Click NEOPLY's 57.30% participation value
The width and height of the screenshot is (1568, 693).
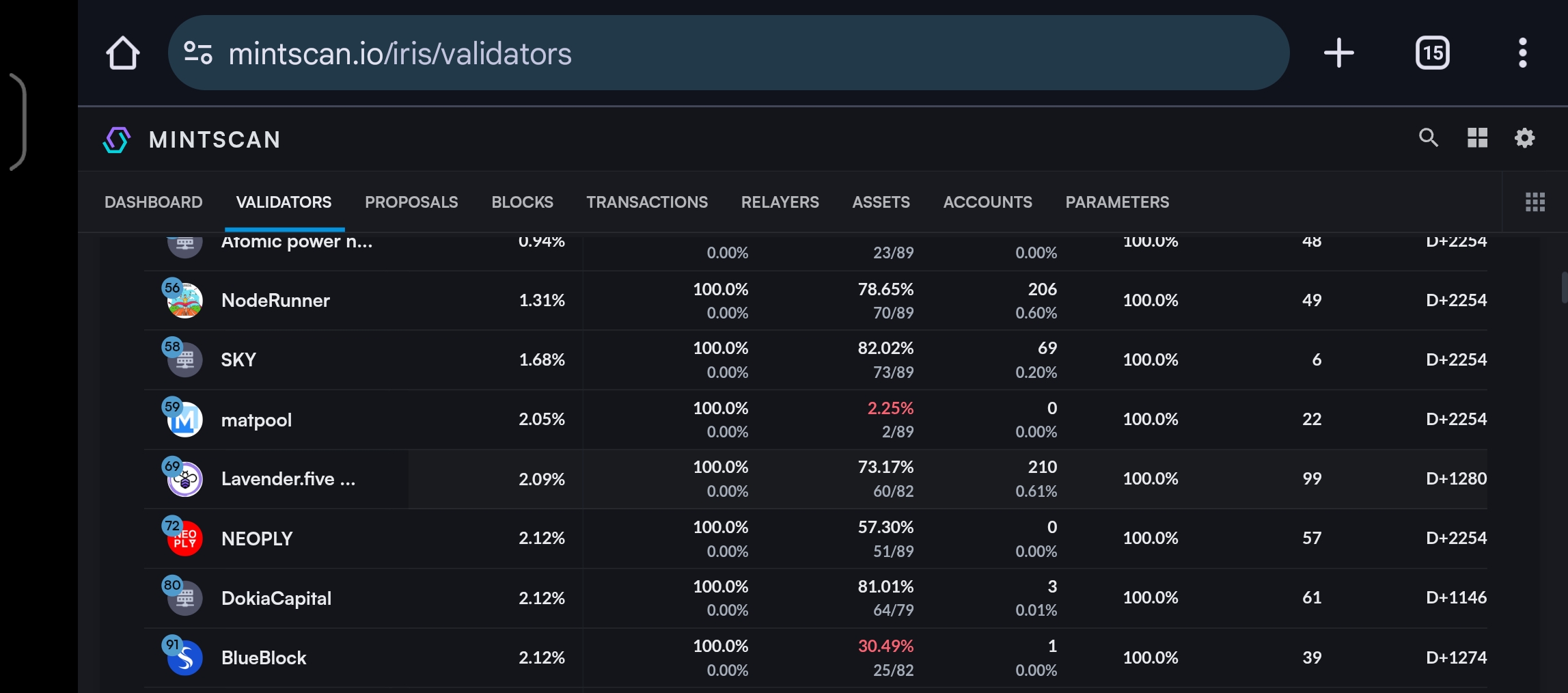[885, 527]
